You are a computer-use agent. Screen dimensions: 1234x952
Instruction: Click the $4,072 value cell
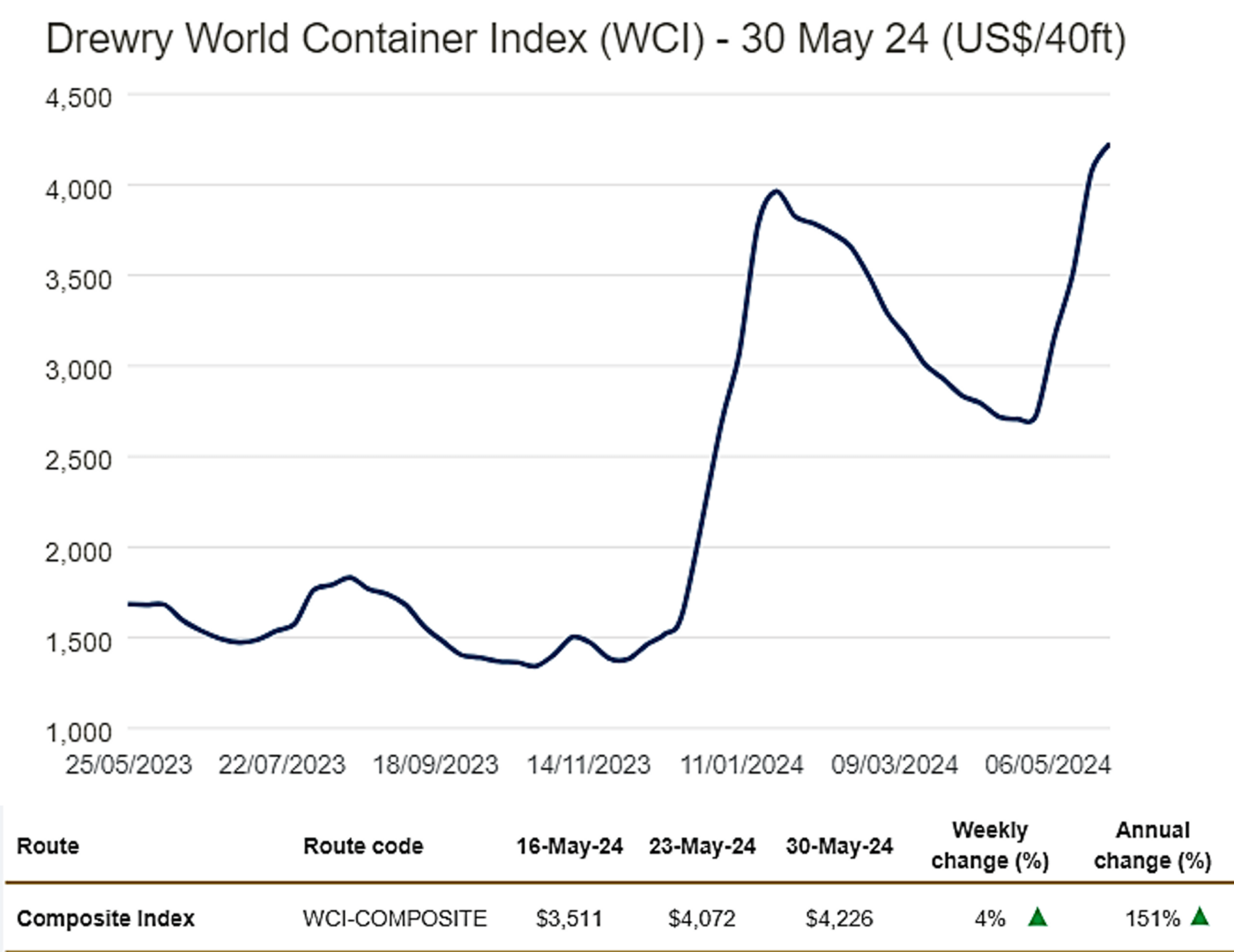702,919
